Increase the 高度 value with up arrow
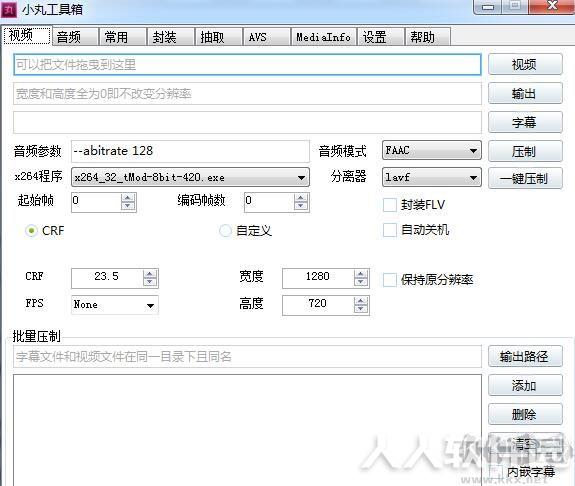The width and height of the screenshot is (575, 486). pyautogui.click(x=361, y=301)
